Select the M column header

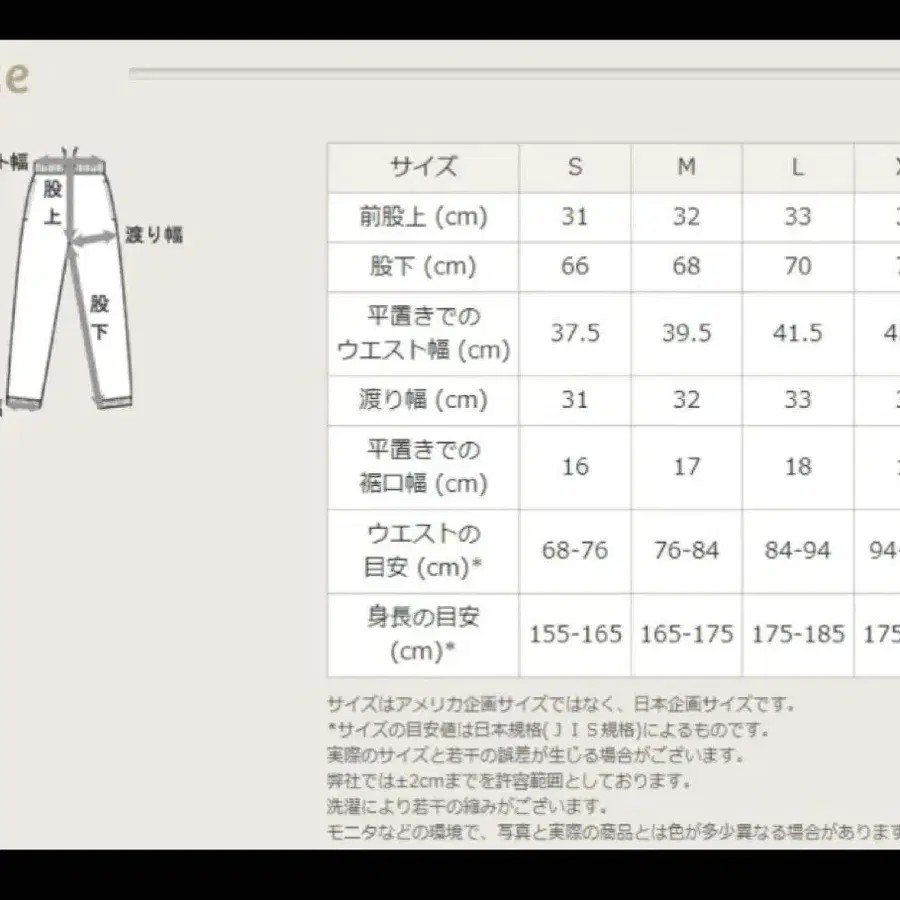pos(686,167)
